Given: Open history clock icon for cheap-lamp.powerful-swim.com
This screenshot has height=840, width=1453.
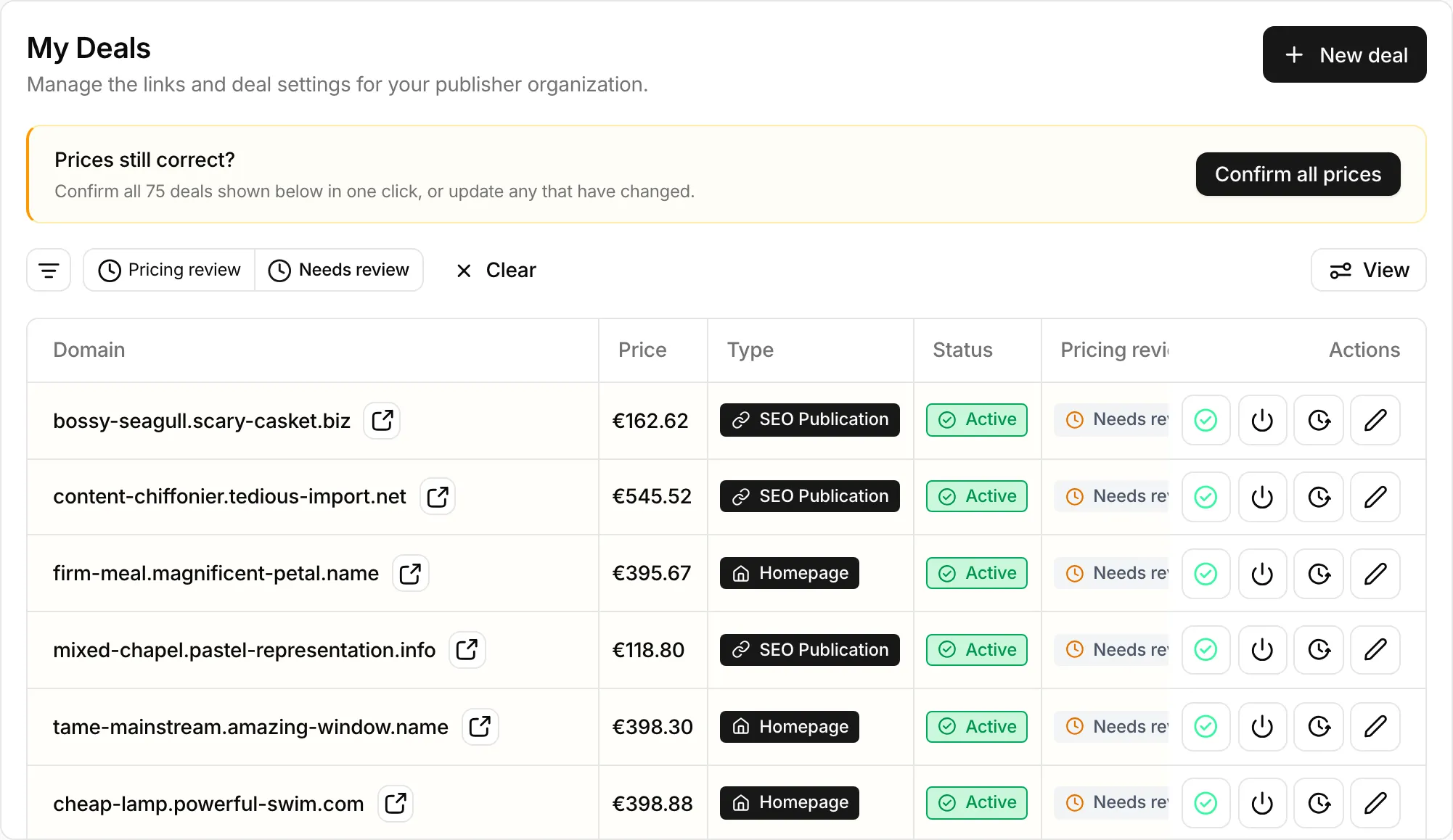Looking at the screenshot, I should click(1319, 803).
